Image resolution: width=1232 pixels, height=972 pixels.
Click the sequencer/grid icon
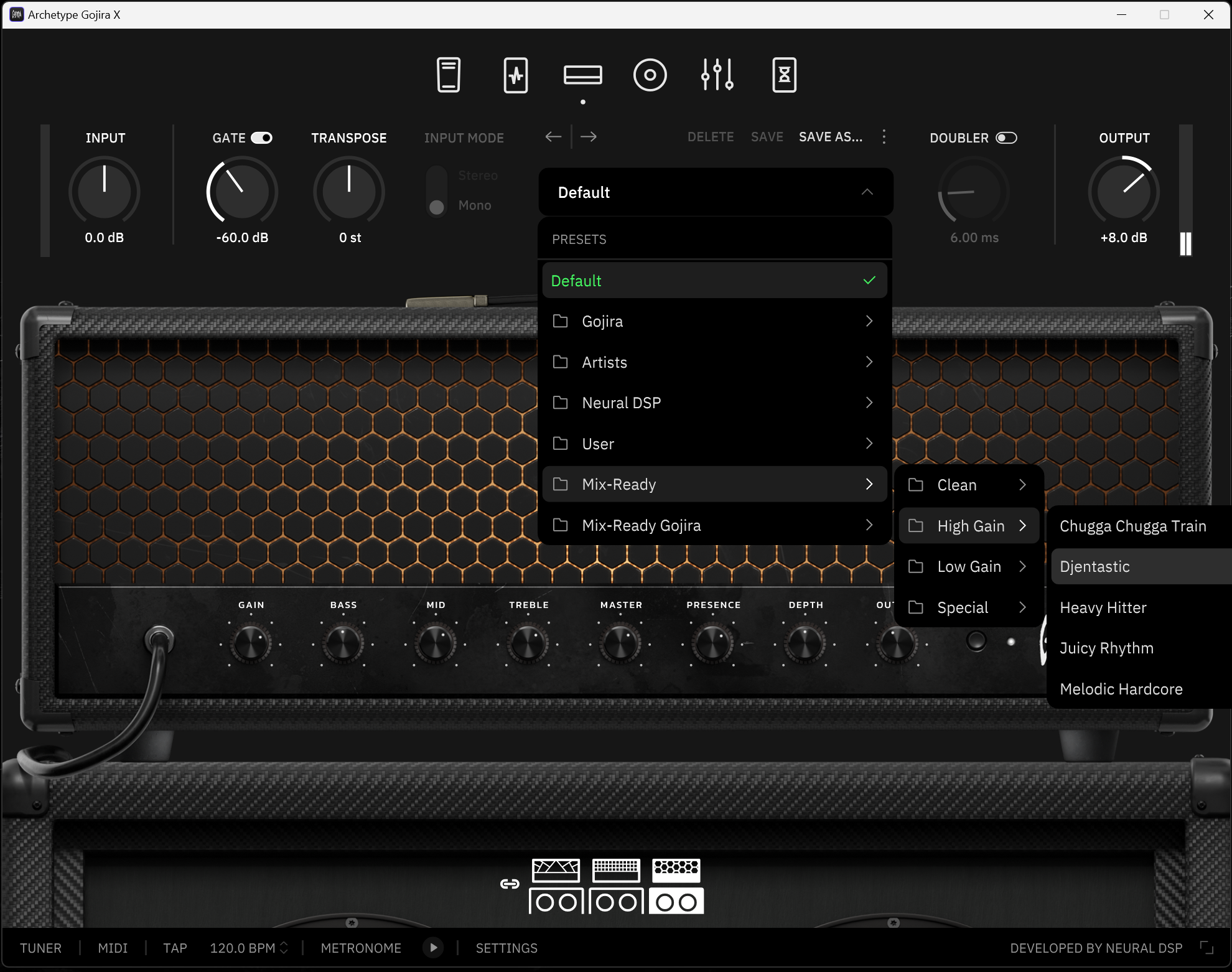coord(613,867)
